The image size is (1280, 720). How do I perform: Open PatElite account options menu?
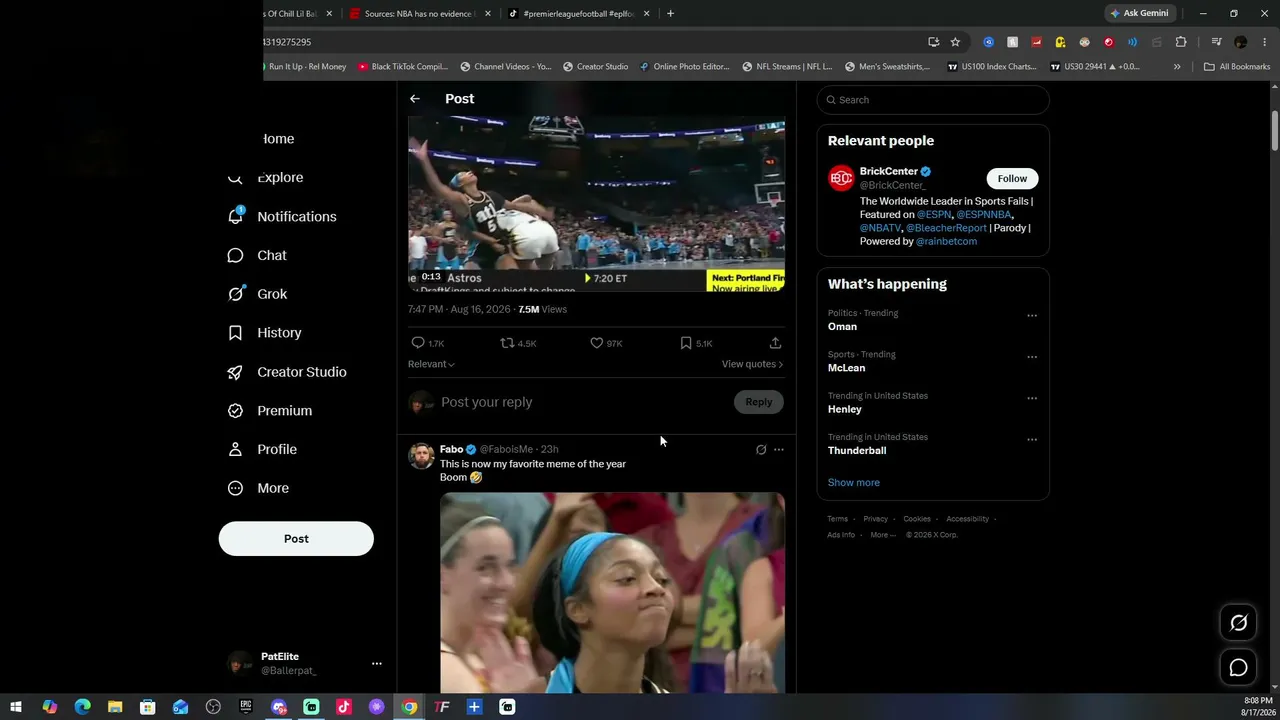(x=376, y=663)
